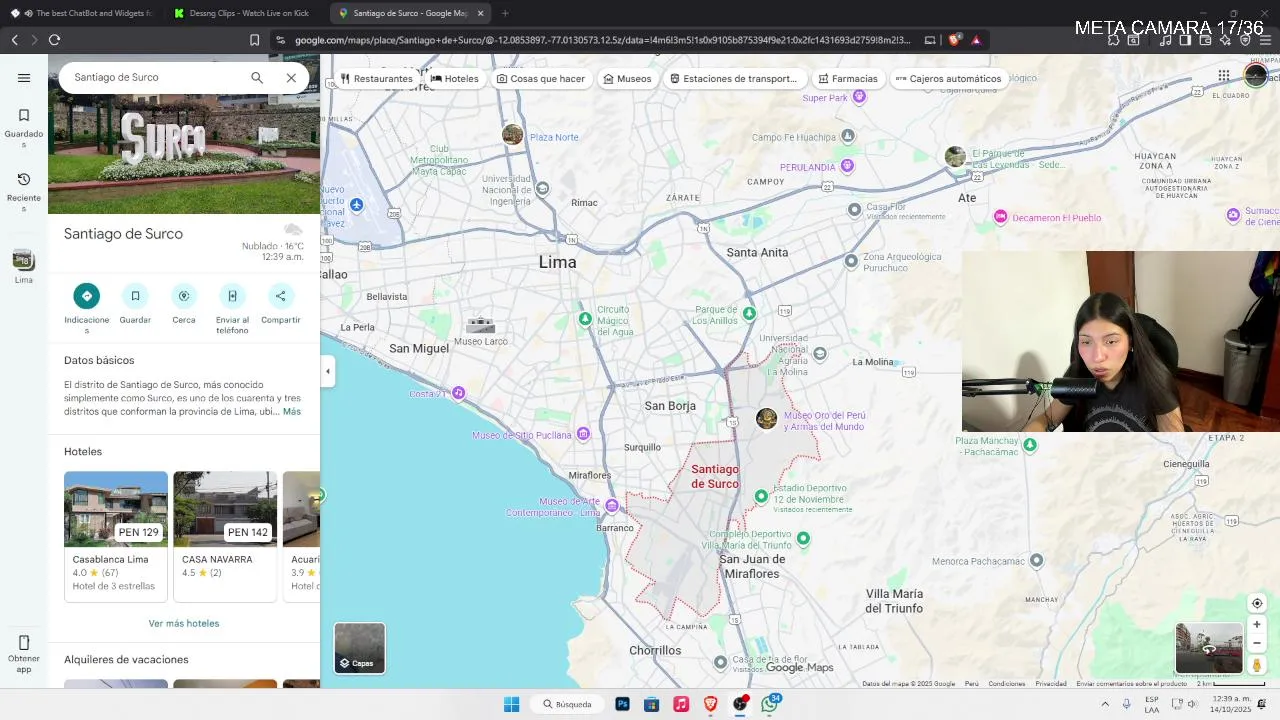This screenshot has width=1280, height=720.
Task: Open Photoshop from the taskbar
Action: [622, 704]
